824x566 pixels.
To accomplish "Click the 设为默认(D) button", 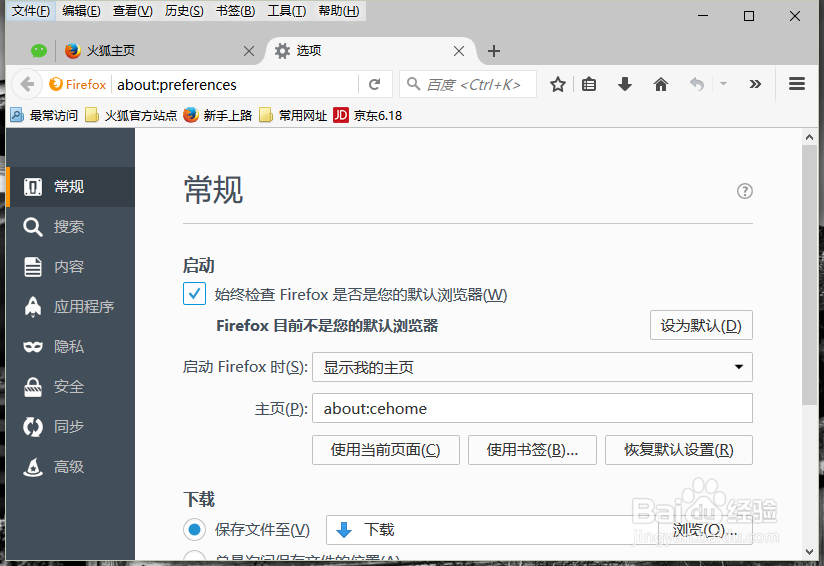I will click(x=701, y=325).
